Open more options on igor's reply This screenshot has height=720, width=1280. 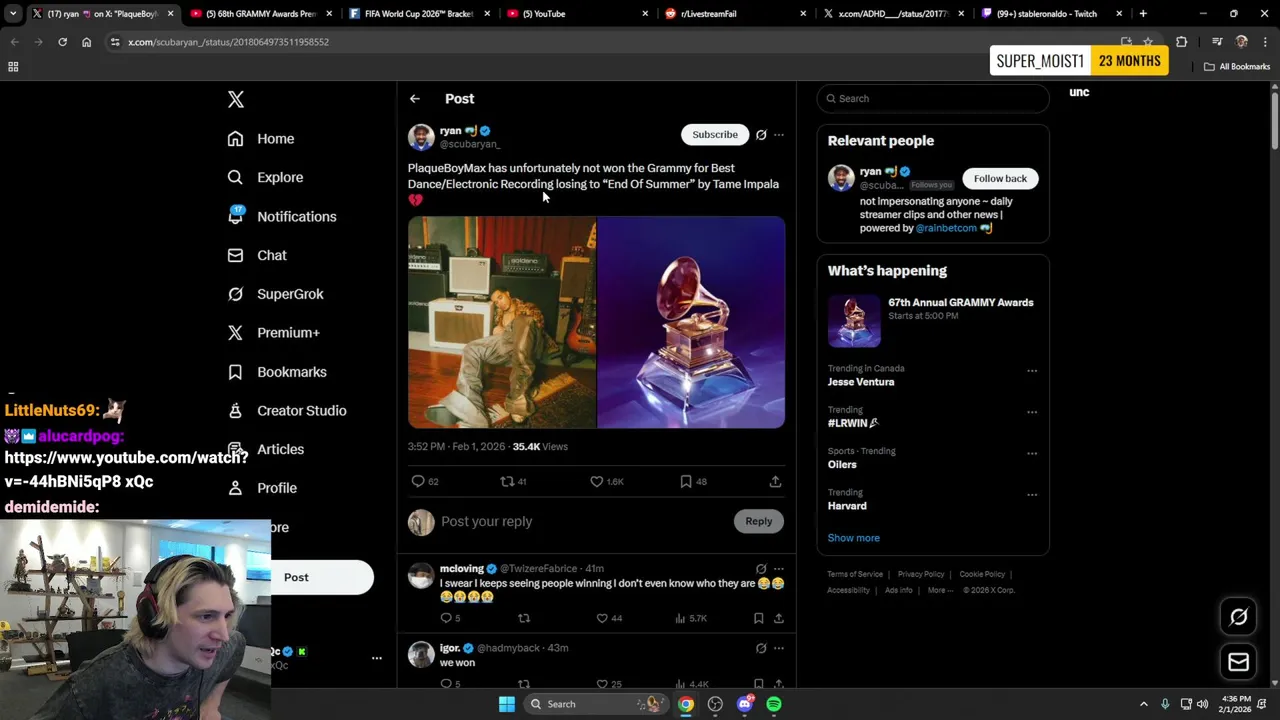point(779,648)
